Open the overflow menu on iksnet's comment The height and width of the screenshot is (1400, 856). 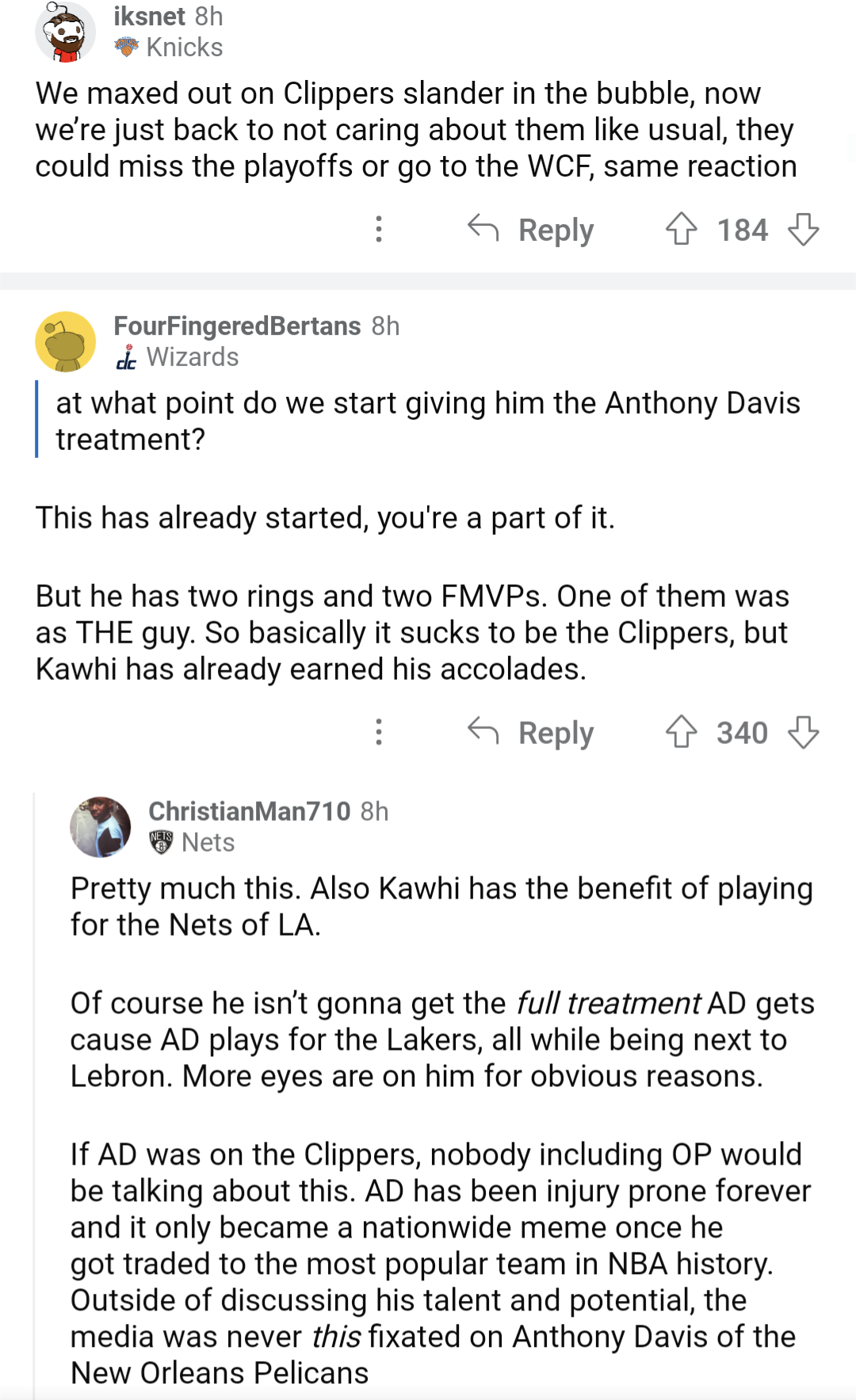click(380, 229)
